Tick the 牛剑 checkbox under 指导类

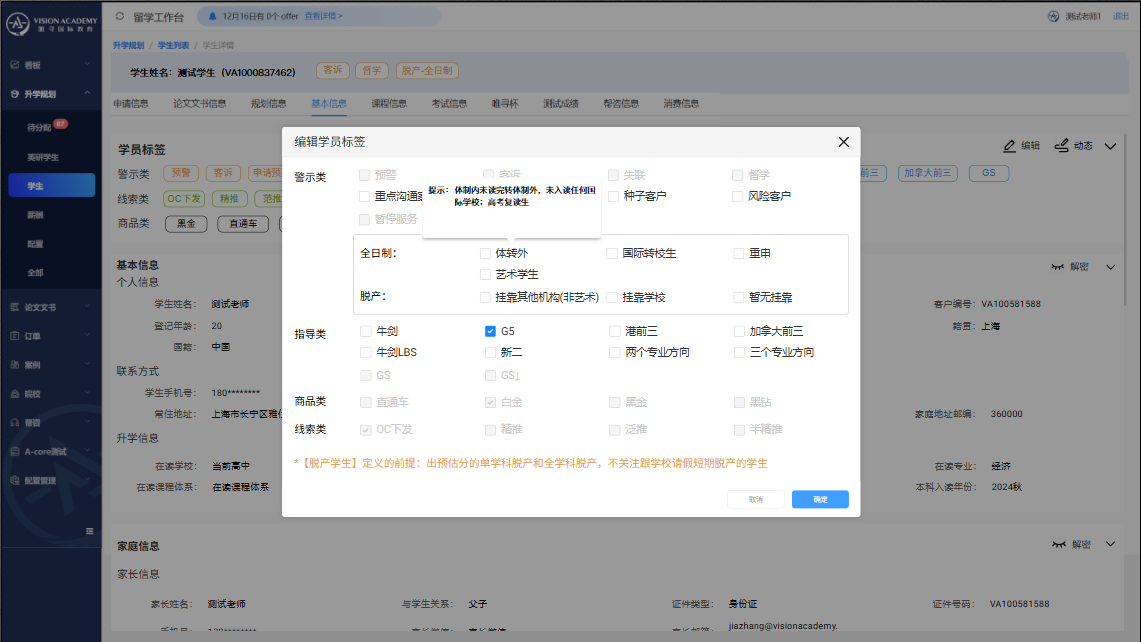365,331
